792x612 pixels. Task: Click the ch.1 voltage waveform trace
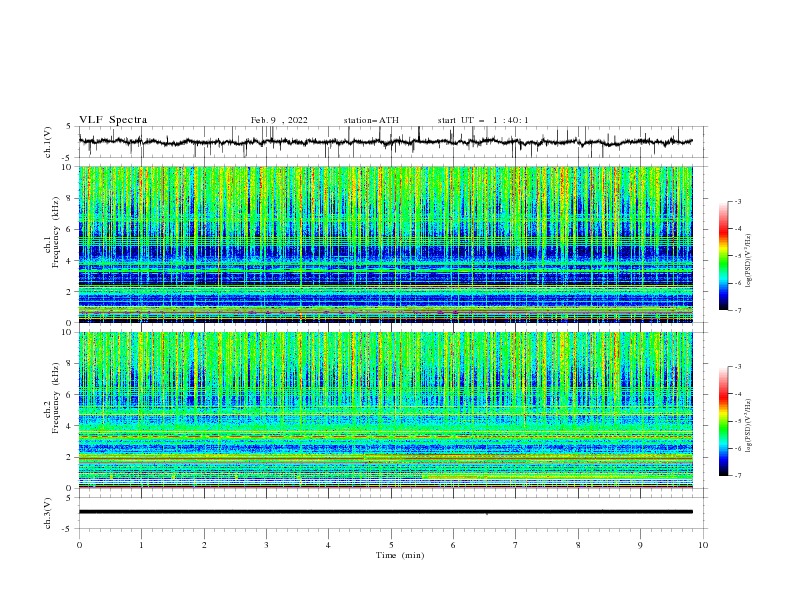tap(385, 142)
